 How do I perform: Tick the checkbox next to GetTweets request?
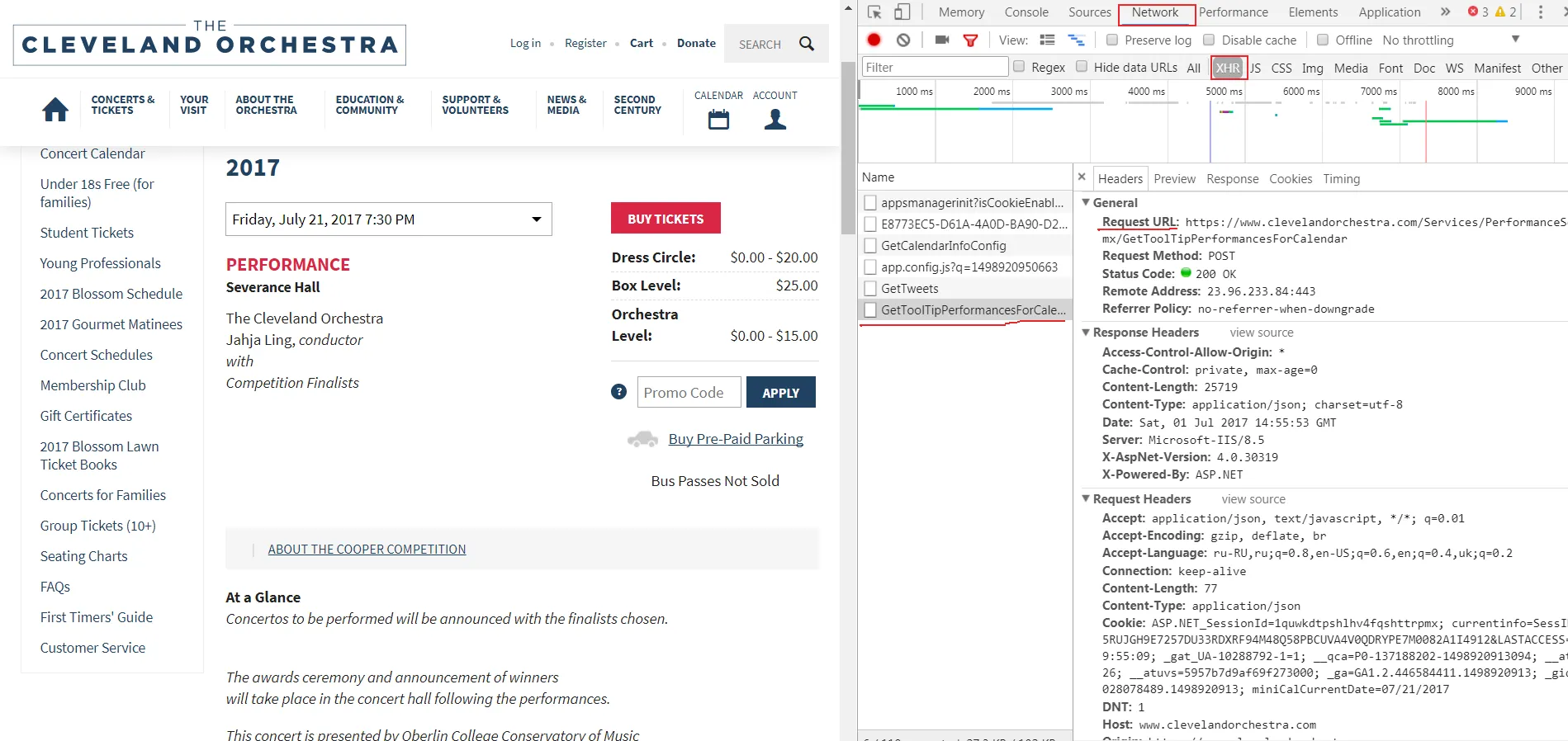[870, 289]
